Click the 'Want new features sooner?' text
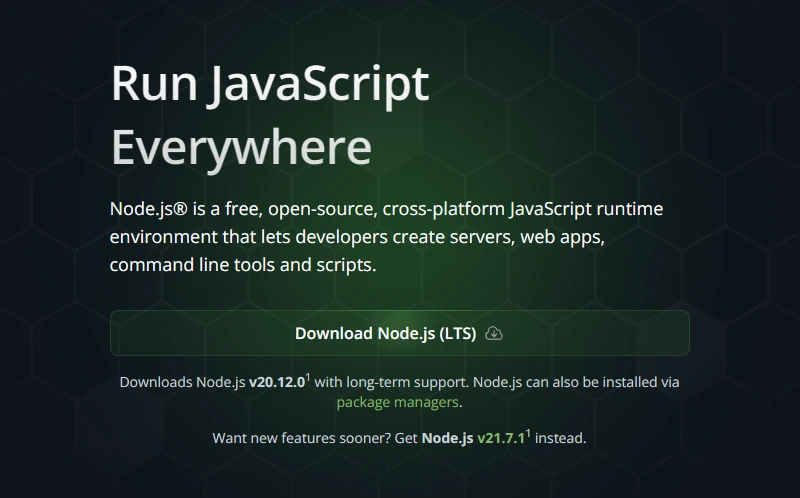Image resolution: width=800 pixels, height=498 pixels. click(302, 438)
